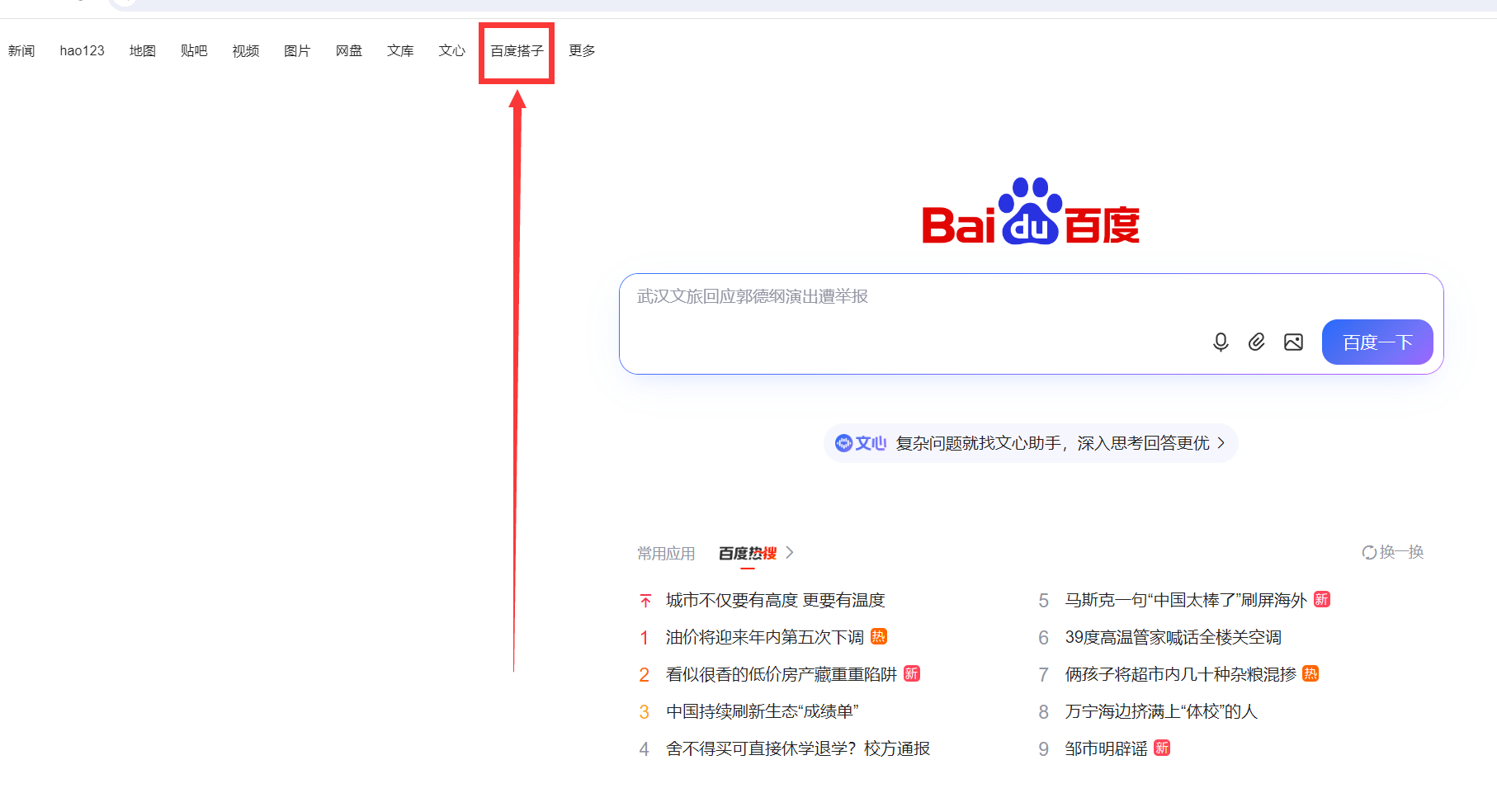Click the chevron on the 文心助手 banner
The image size is (1497, 812).
point(1221,443)
